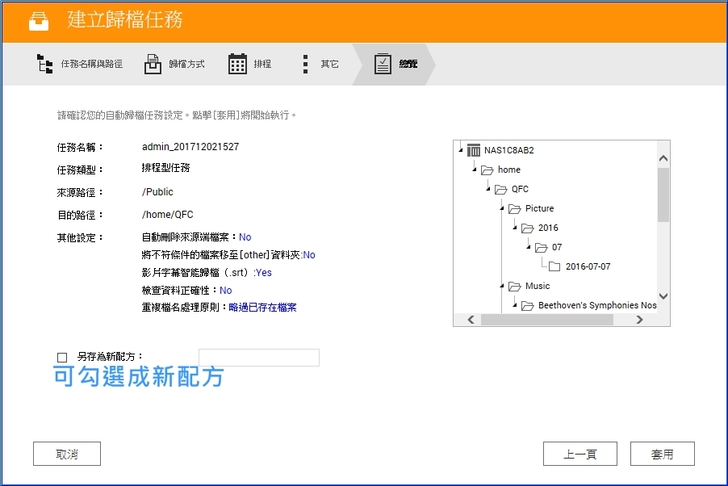Image resolution: width=728 pixels, height=486 pixels.
Task: Collapse the Beethoven's Symphonies node
Action: click(x=514, y=305)
